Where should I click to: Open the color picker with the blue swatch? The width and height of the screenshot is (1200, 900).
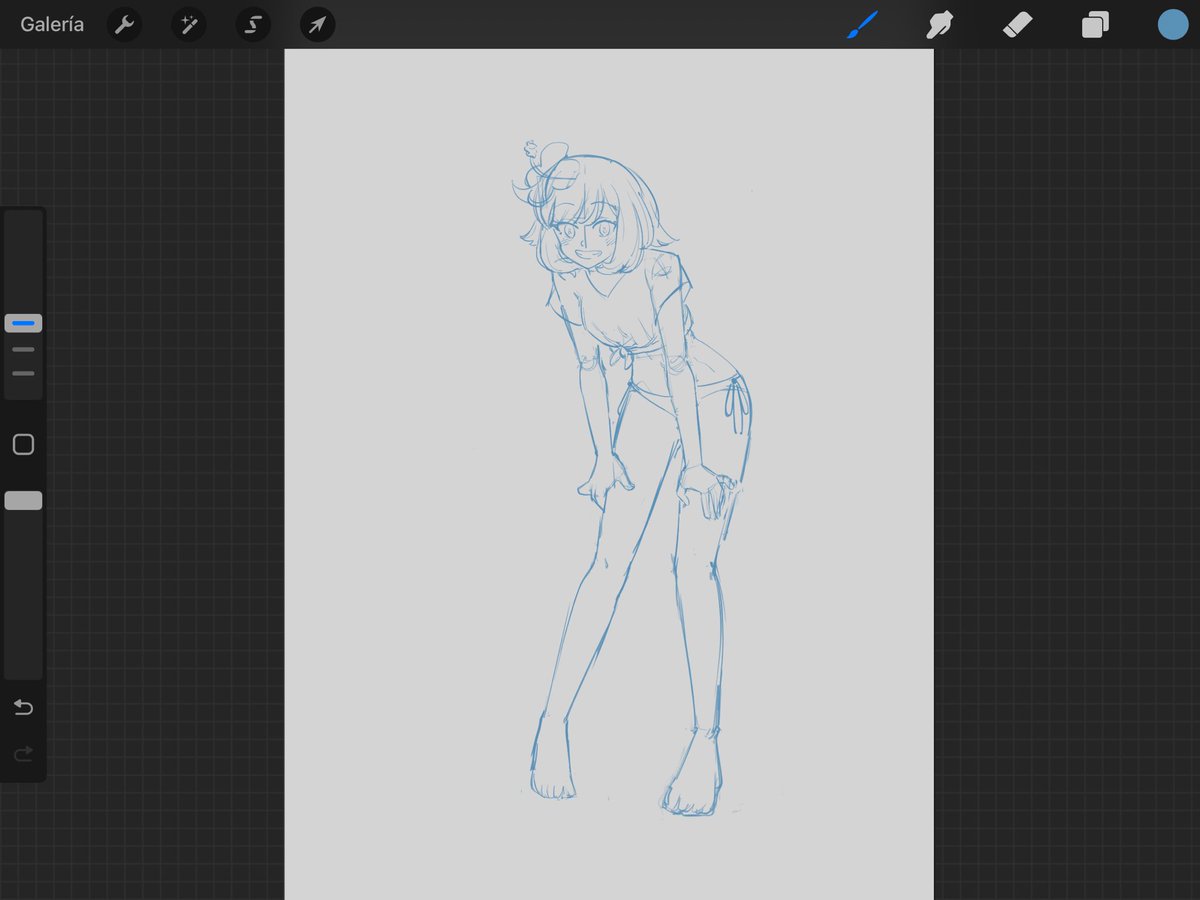pyautogui.click(x=1172, y=24)
